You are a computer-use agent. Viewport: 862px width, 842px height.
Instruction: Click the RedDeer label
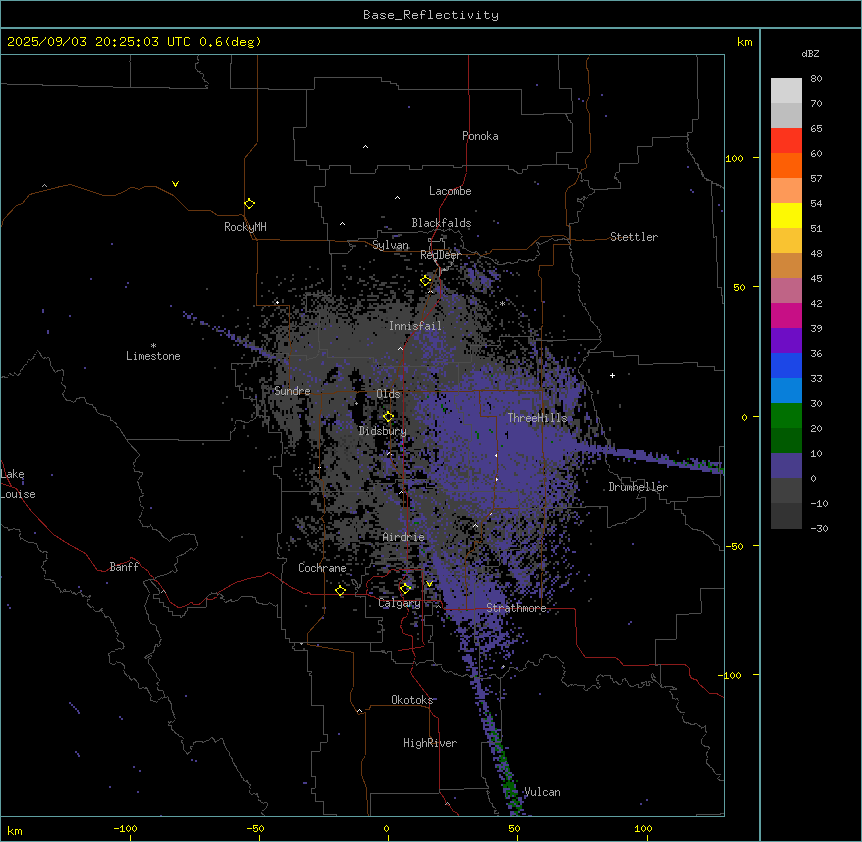pos(440,255)
